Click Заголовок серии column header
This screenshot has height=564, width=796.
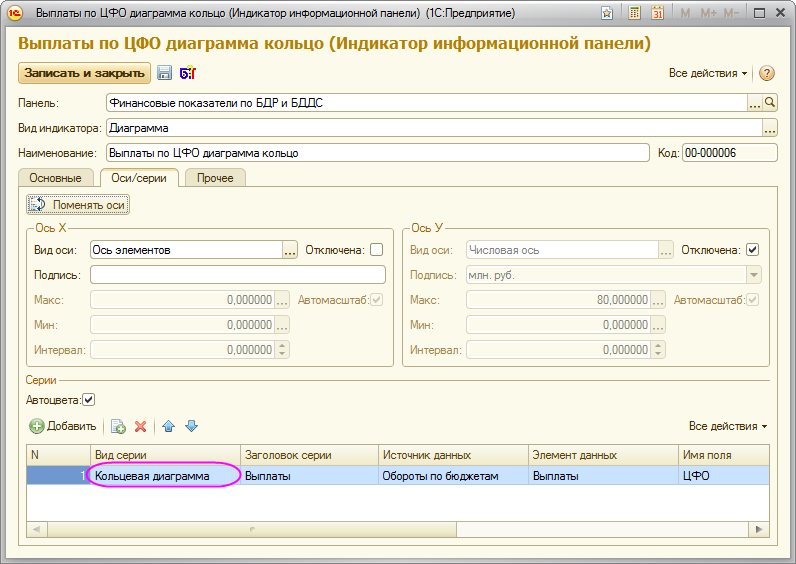tap(310, 455)
